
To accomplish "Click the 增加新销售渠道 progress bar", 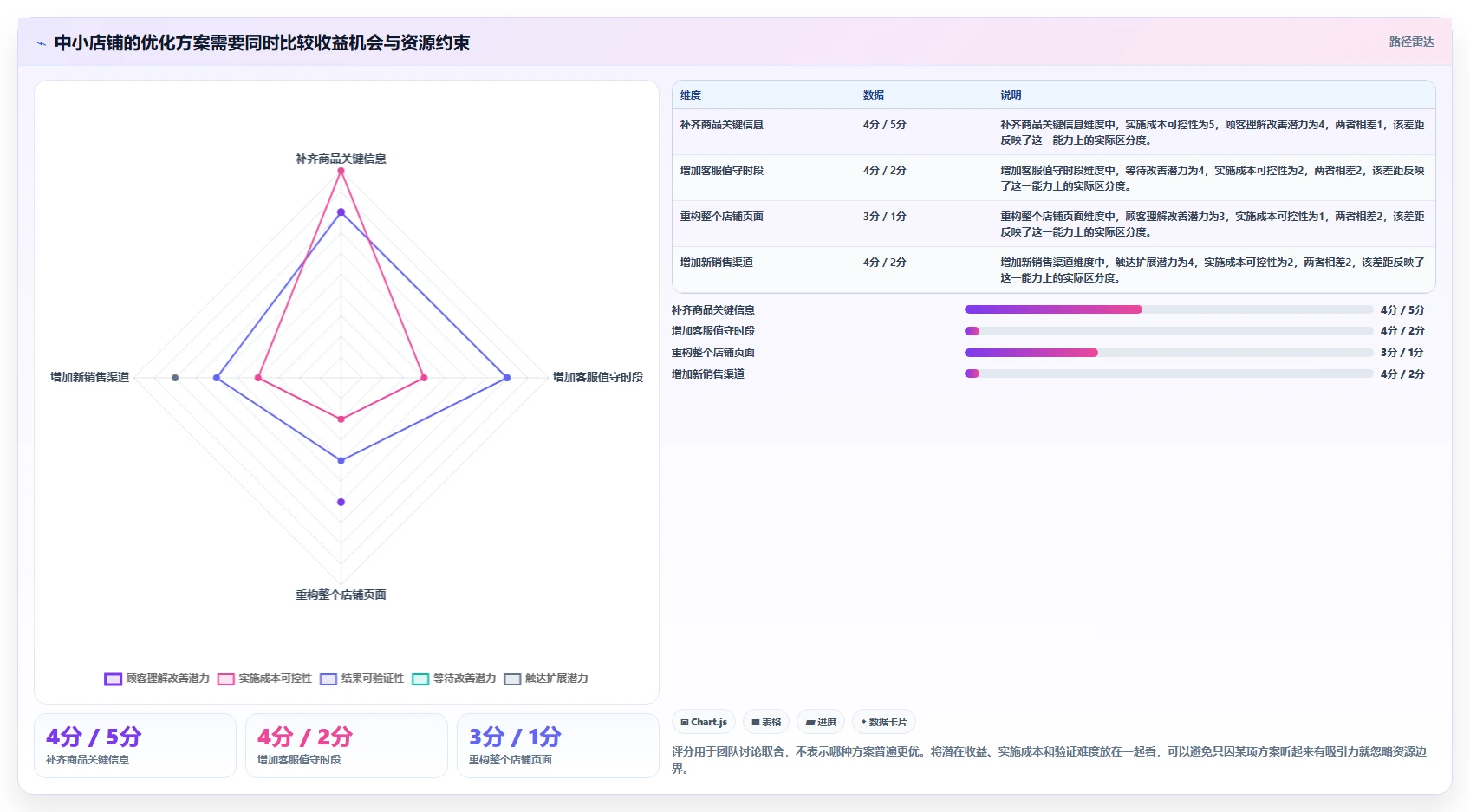I will pos(1169,374).
